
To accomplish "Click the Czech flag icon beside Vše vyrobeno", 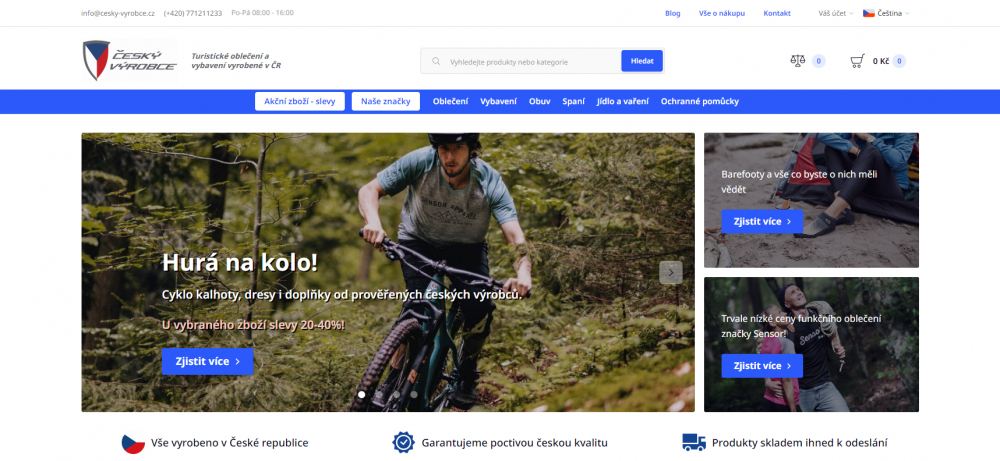I will 133,443.
